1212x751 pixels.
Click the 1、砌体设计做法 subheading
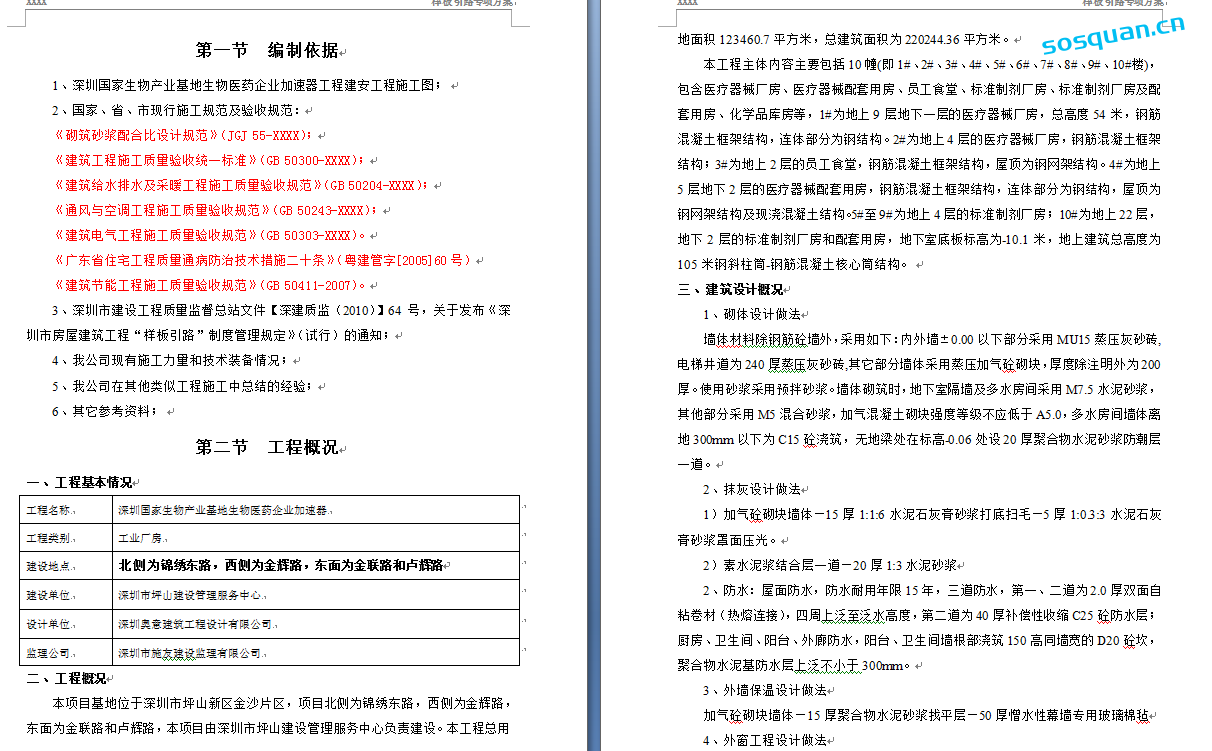click(751, 315)
